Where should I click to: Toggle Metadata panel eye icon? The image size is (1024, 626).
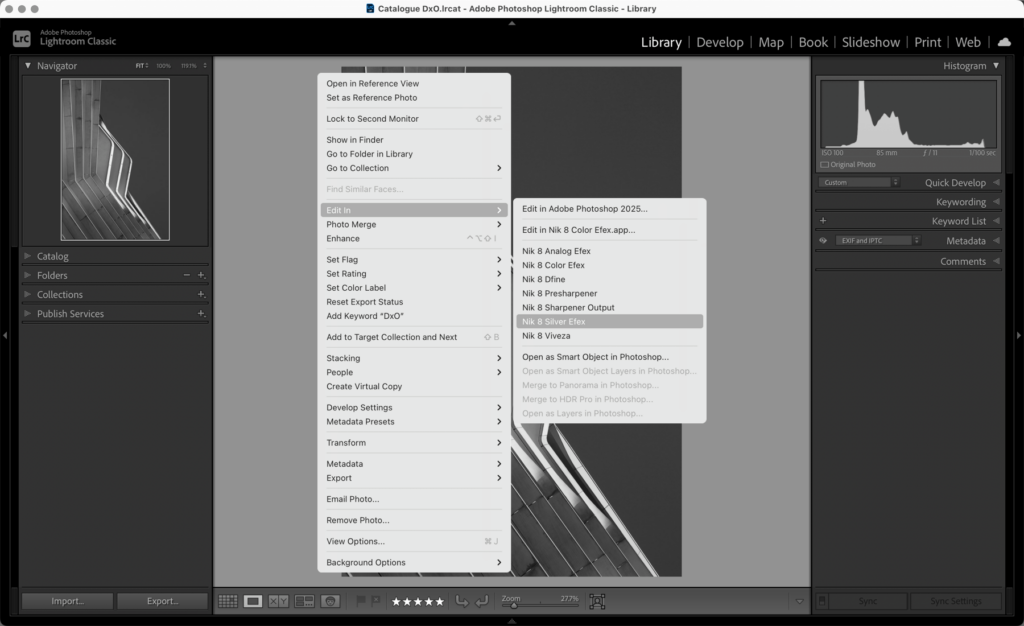click(823, 241)
